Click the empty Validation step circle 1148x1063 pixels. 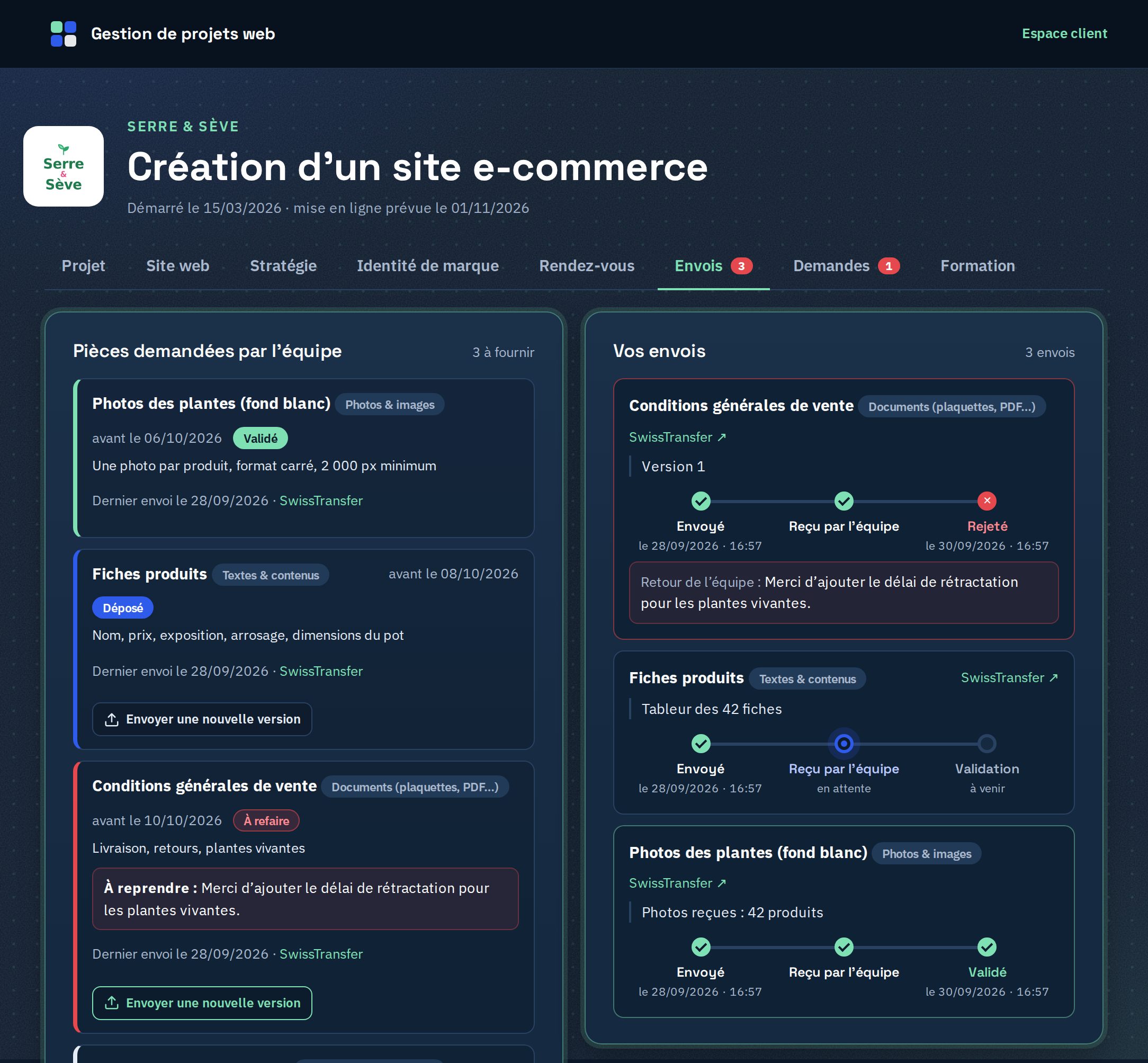click(x=987, y=744)
